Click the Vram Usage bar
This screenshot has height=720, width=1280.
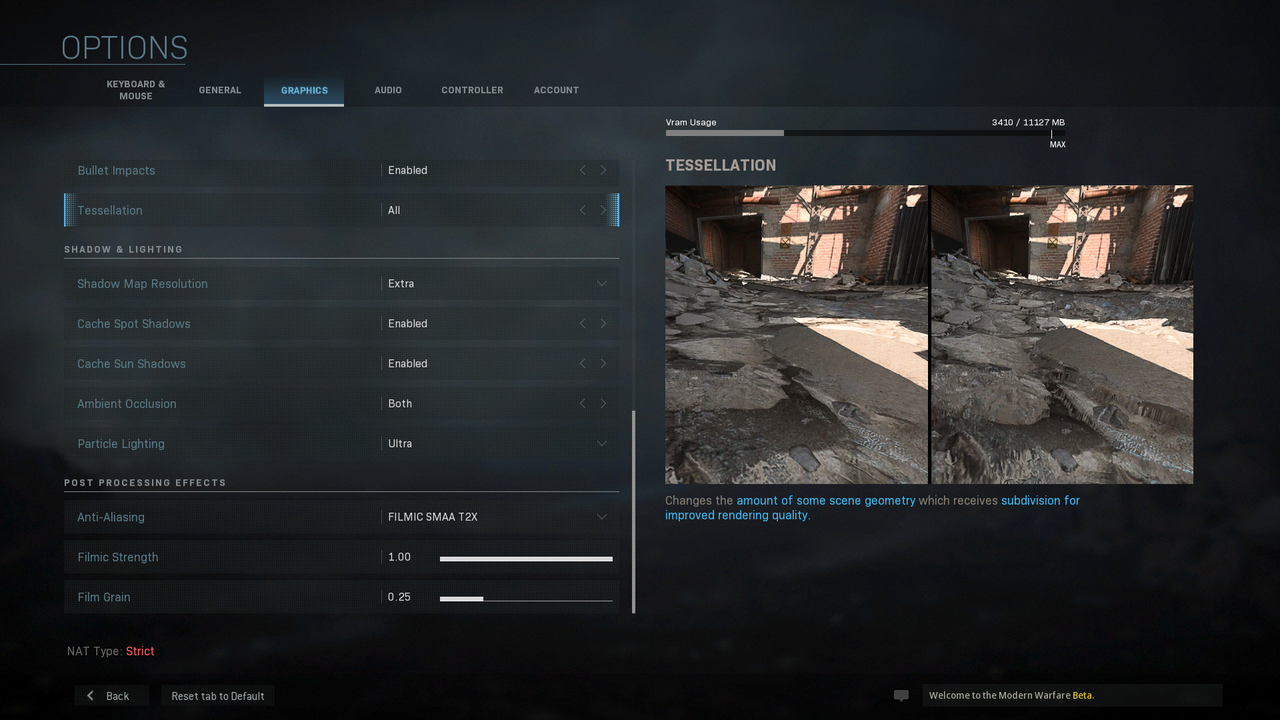pos(865,132)
